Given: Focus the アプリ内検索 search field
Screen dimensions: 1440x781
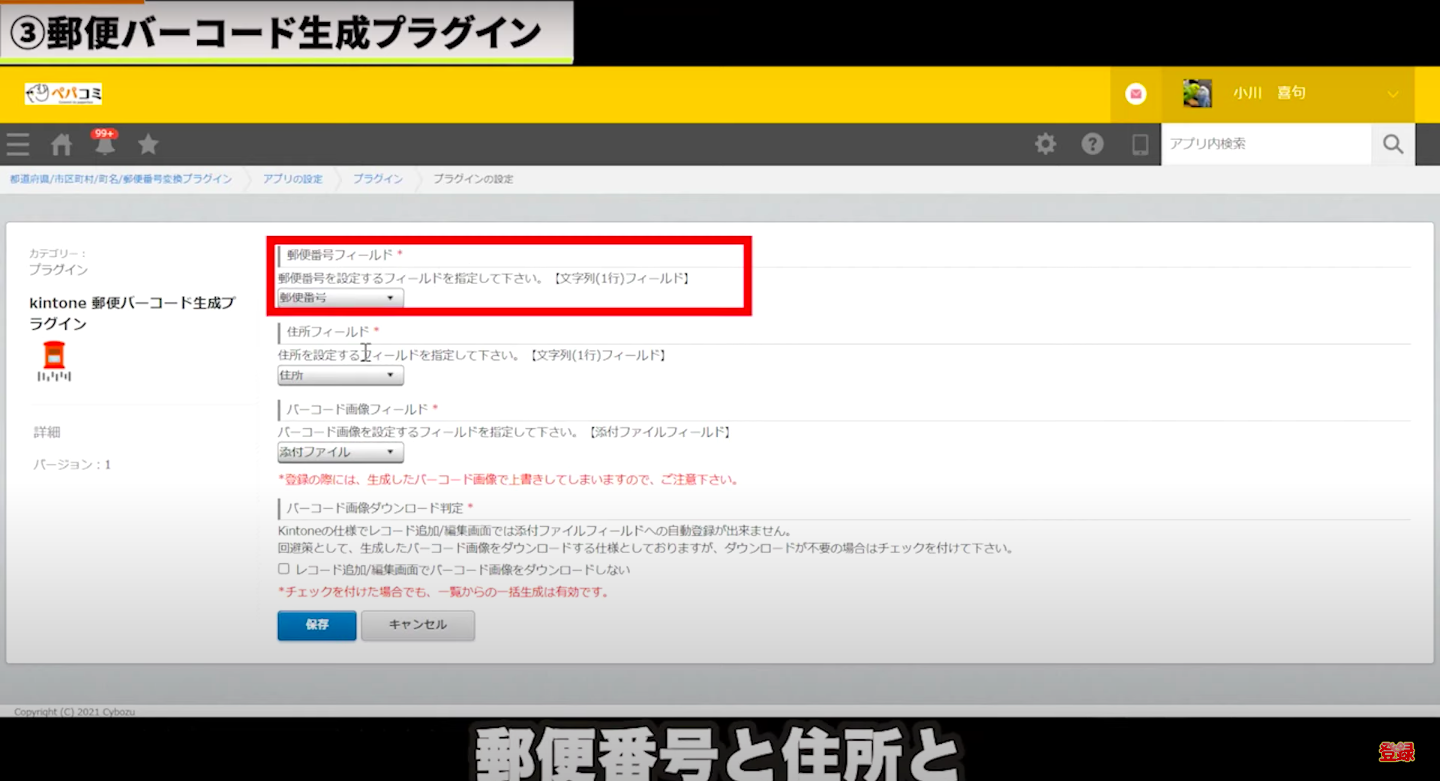Looking at the screenshot, I should click(1265, 144).
